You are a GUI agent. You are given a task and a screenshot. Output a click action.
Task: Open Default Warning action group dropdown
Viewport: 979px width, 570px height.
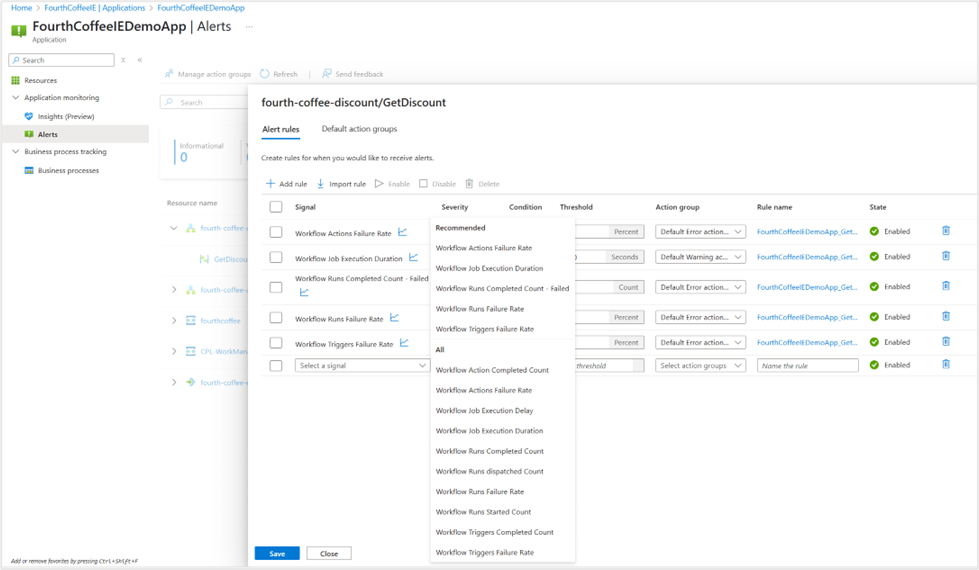pyautogui.click(x=701, y=257)
